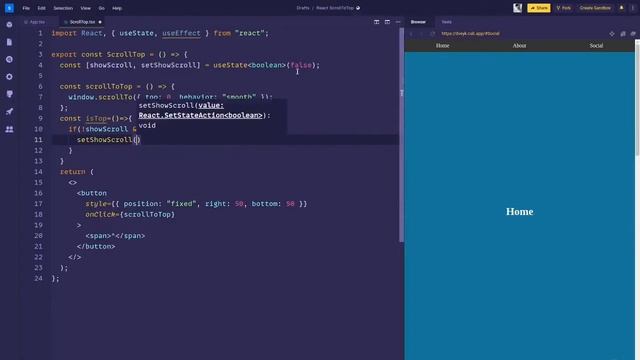Open the top-right kebab menu
The height and width of the screenshot is (360, 640).
(x=633, y=8)
